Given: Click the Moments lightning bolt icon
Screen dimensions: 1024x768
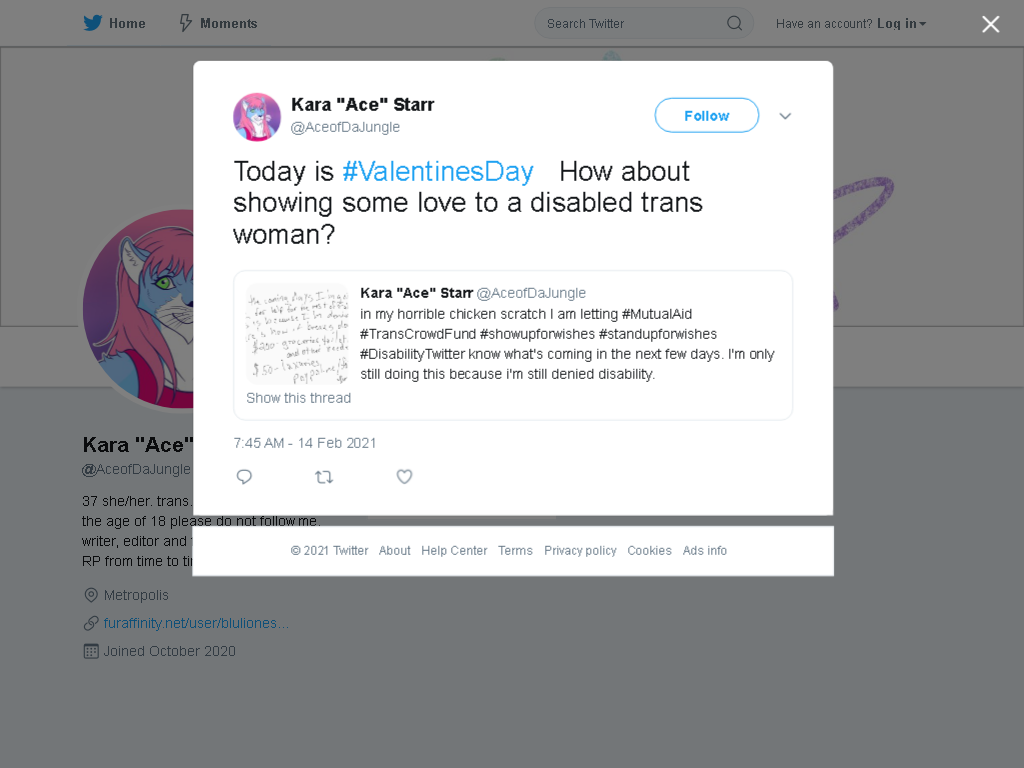Looking at the screenshot, I should pyautogui.click(x=185, y=24).
